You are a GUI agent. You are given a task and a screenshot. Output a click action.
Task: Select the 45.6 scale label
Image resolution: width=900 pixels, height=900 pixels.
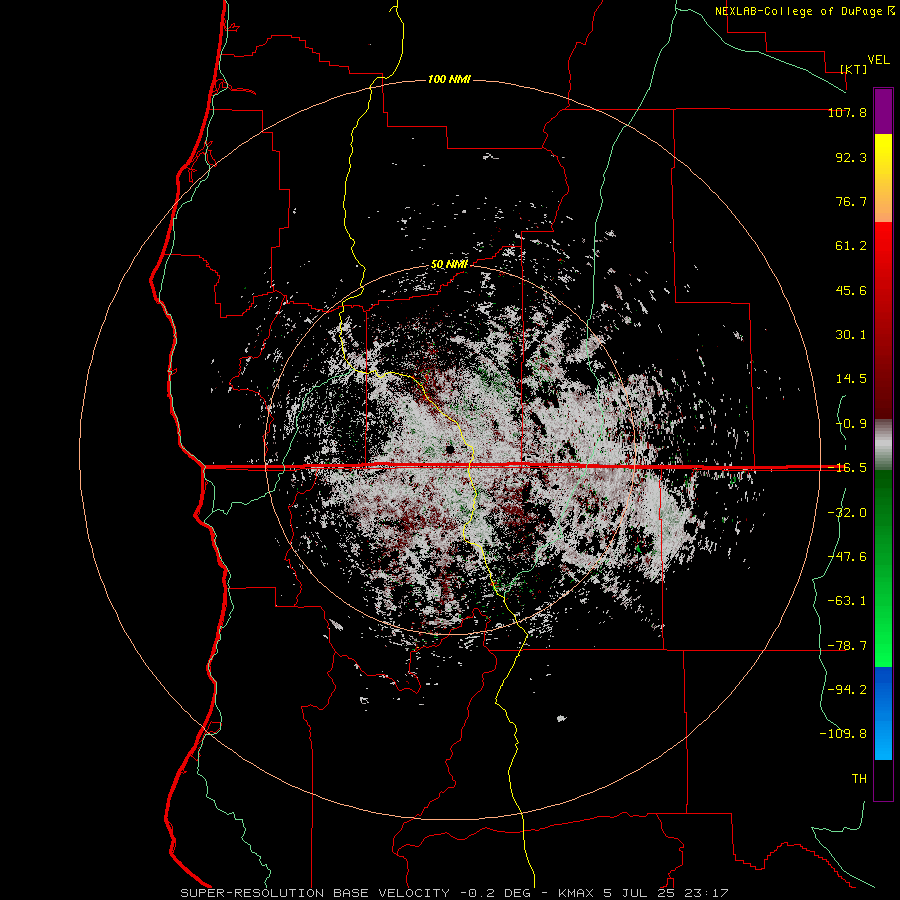point(851,290)
